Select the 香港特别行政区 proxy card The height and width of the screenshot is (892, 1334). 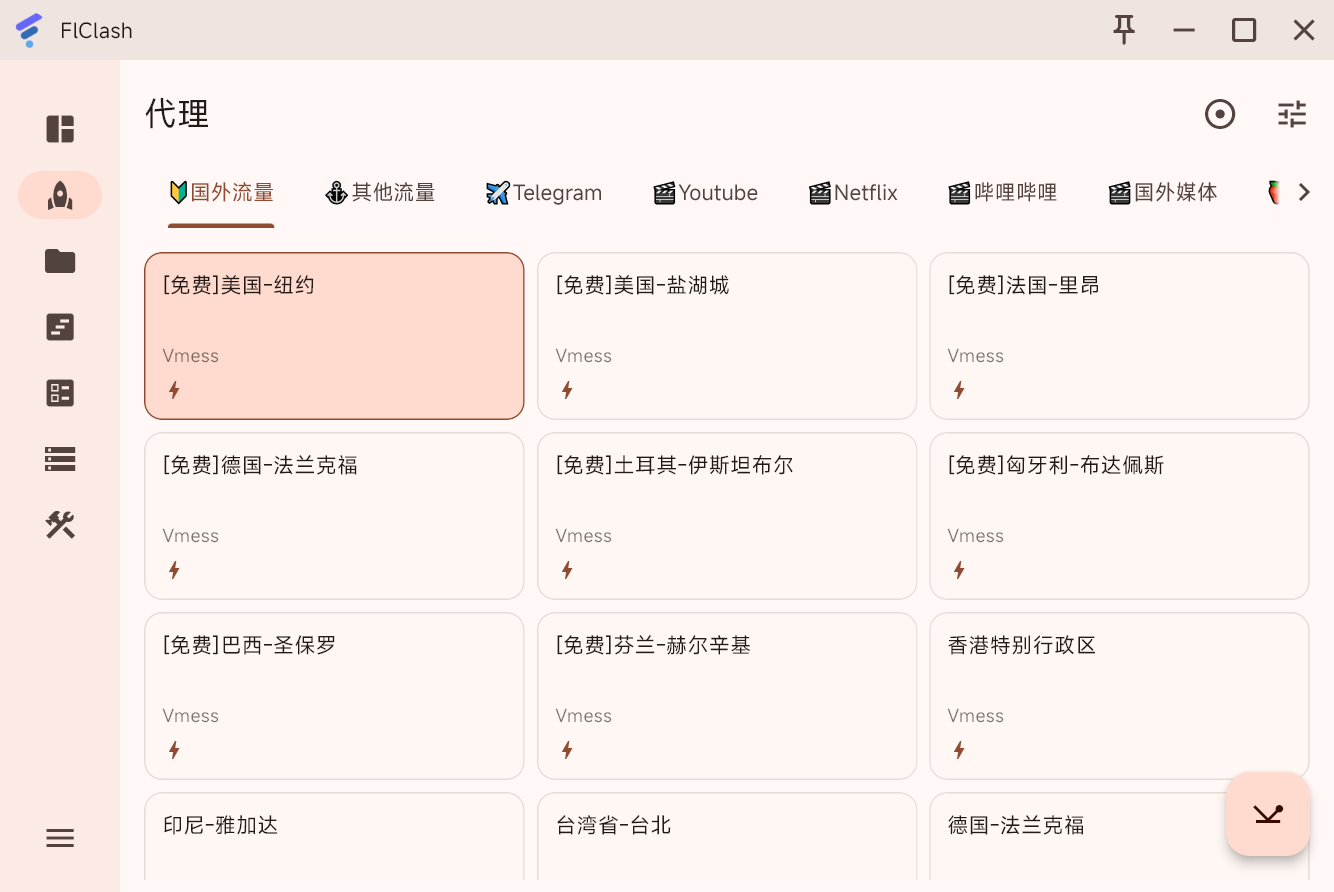click(1119, 696)
